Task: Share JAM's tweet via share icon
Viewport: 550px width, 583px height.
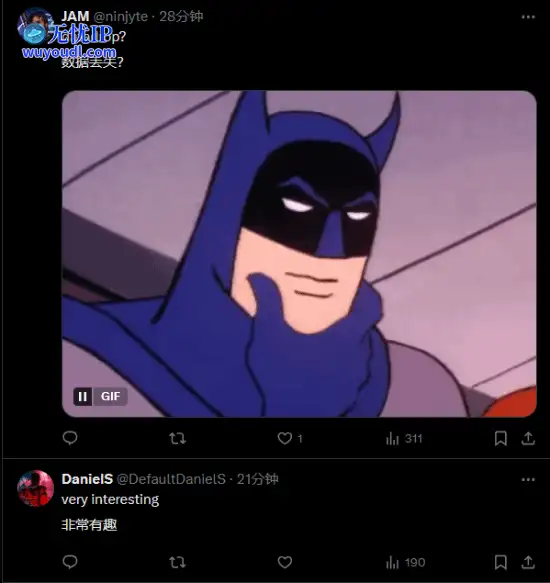Action: (x=528, y=438)
